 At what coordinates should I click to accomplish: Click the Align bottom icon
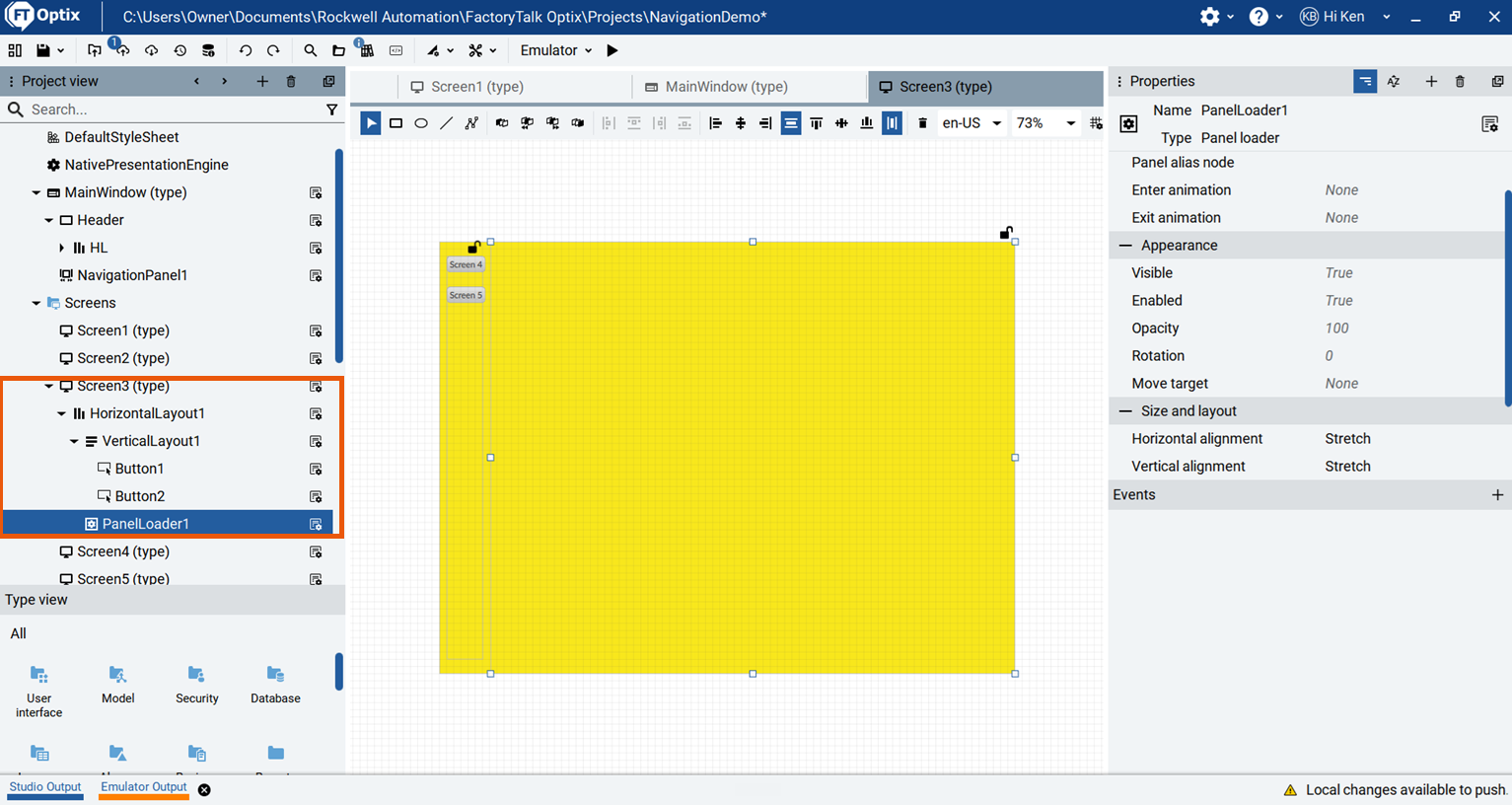866,123
